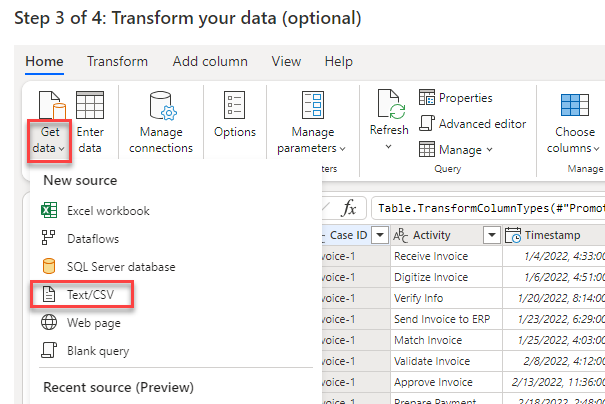Open the Get data menu
605x404 pixels.
coord(49,140)
